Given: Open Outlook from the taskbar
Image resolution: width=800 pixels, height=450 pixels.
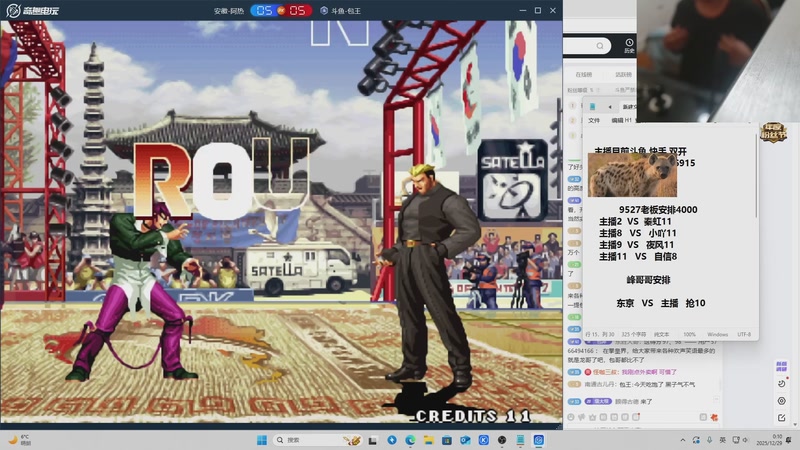Looking at the screenshot, I should [x=465, y=440].
